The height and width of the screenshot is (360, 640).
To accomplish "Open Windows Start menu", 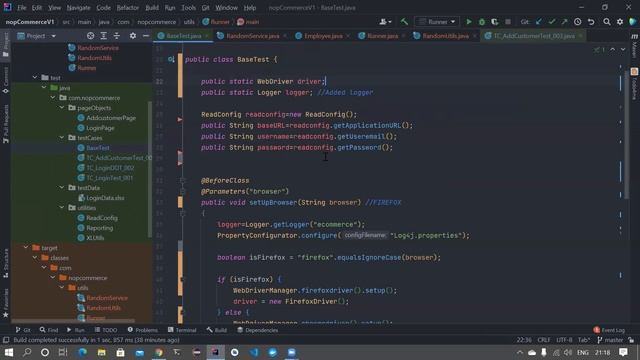I will click(8, 352).
